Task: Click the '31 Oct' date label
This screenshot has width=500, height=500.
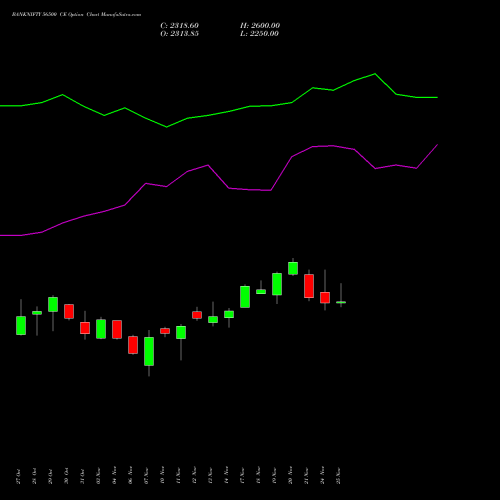Action: point(82,476)
